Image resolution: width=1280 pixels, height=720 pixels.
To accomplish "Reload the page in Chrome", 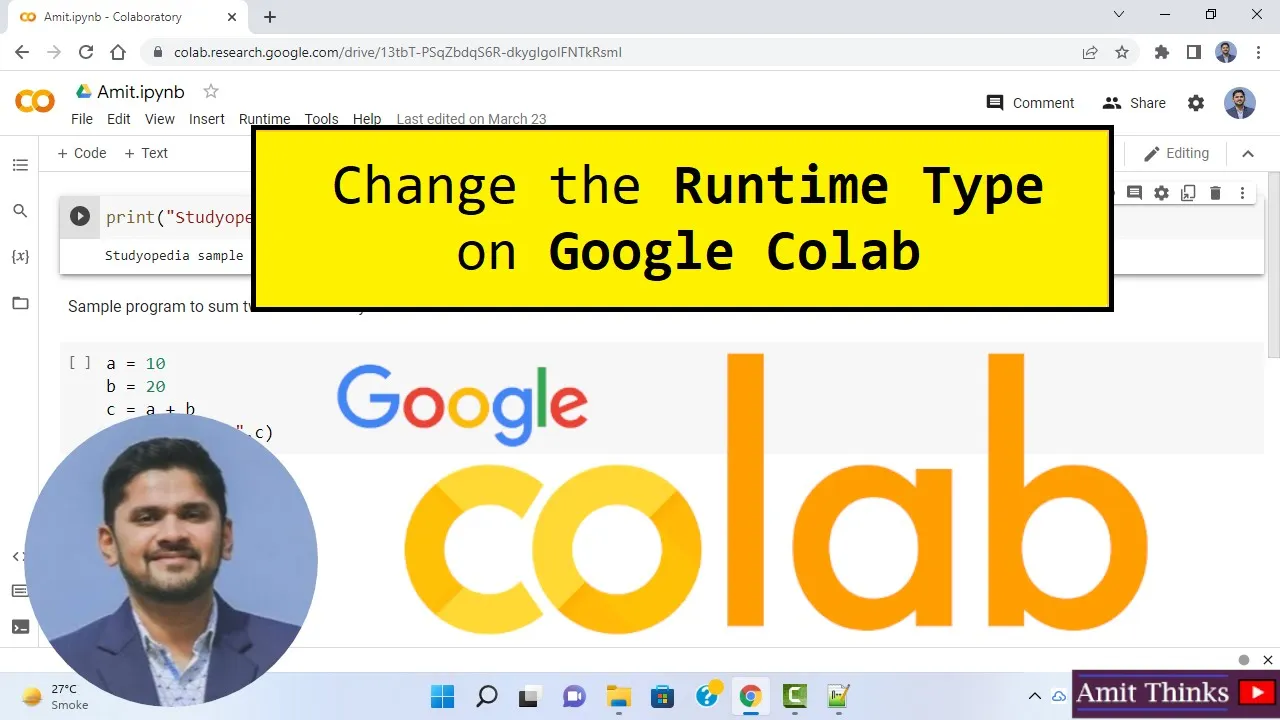I will [x=86, y=52].
